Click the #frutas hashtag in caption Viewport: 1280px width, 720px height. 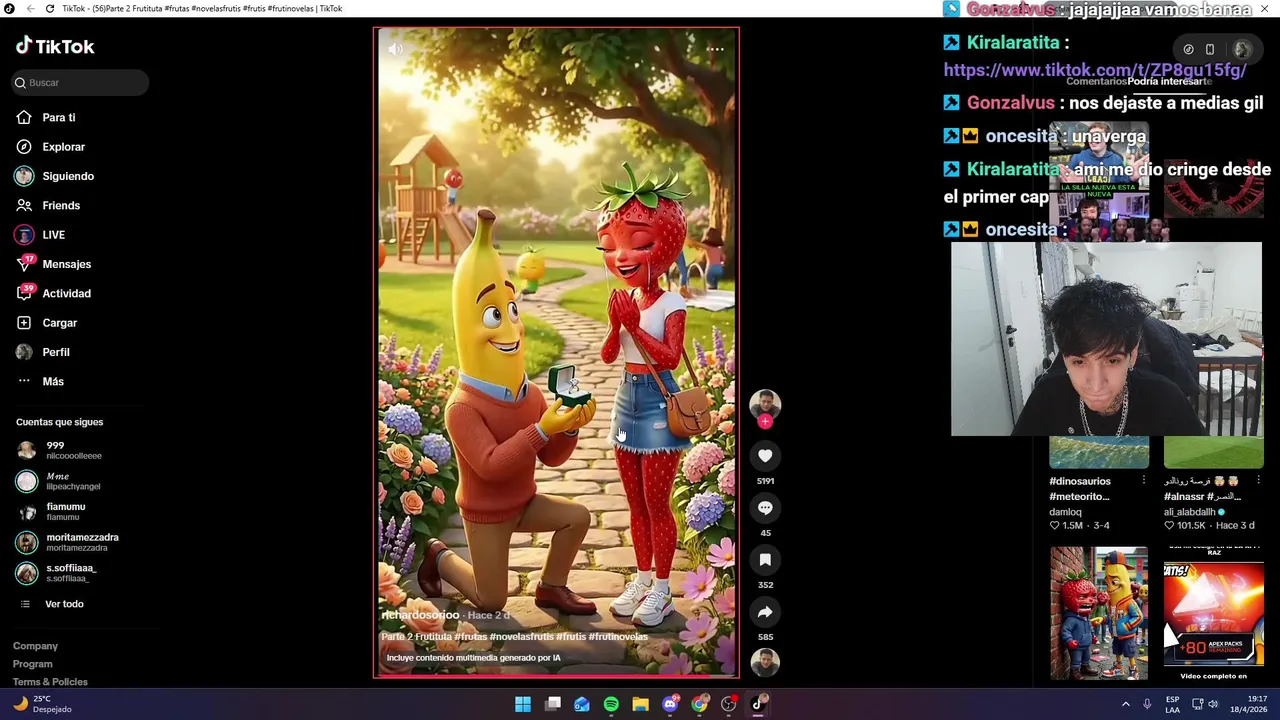pyautogui.click(x=471, y=637)
